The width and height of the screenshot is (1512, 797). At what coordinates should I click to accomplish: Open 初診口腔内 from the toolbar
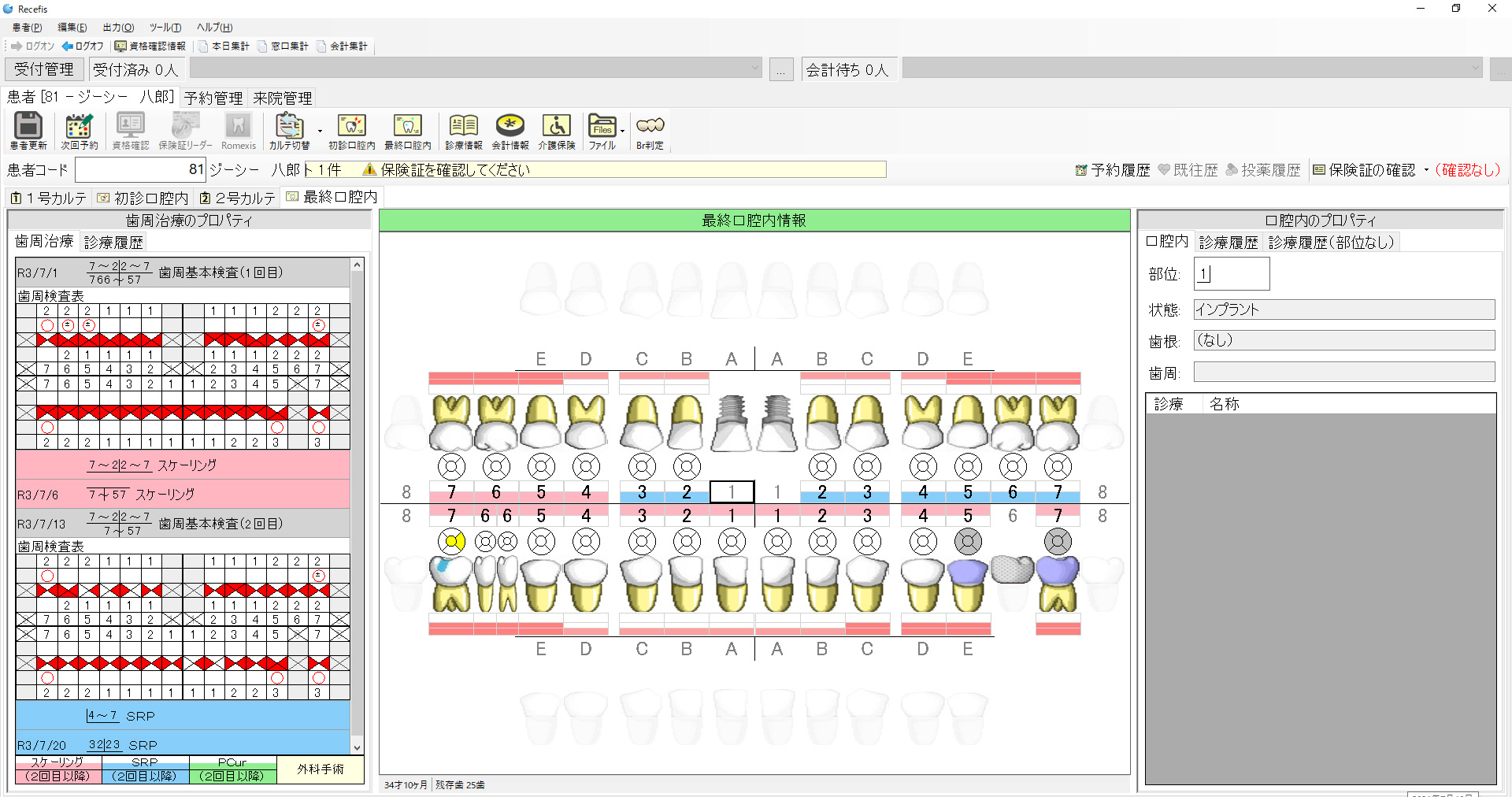tap(351, 131)
